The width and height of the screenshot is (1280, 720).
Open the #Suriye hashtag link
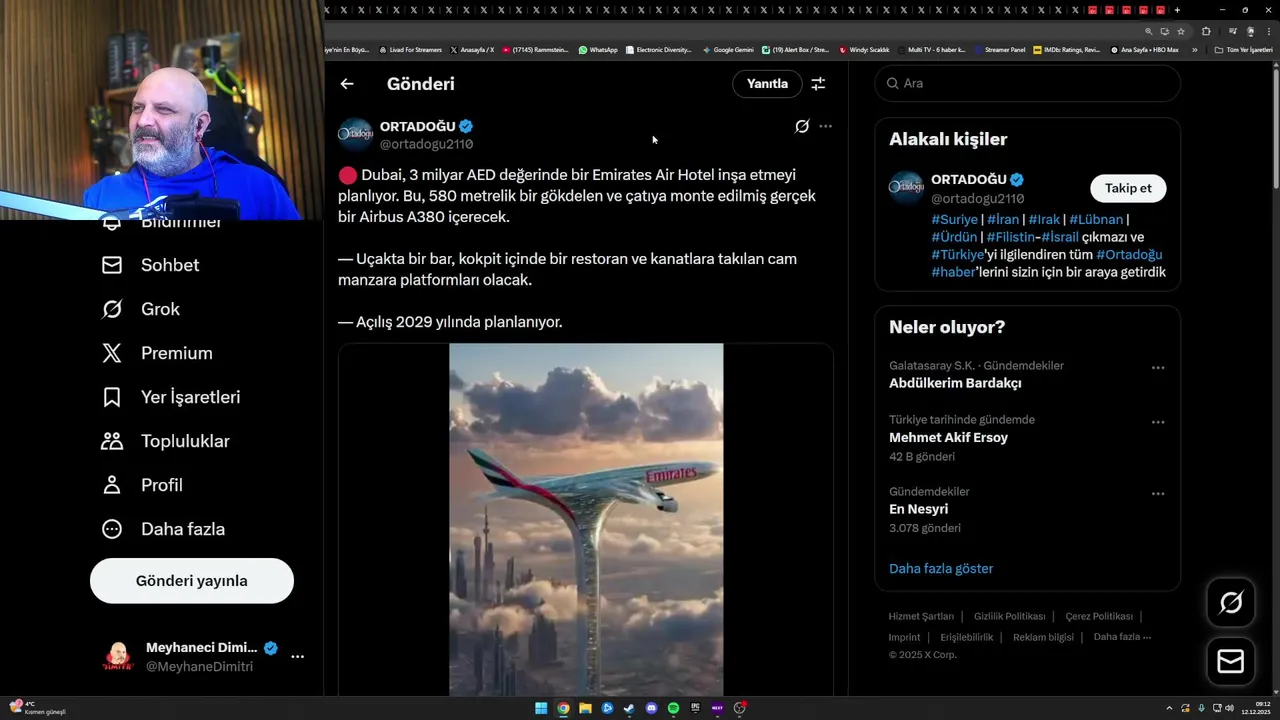tap(954, 220)
